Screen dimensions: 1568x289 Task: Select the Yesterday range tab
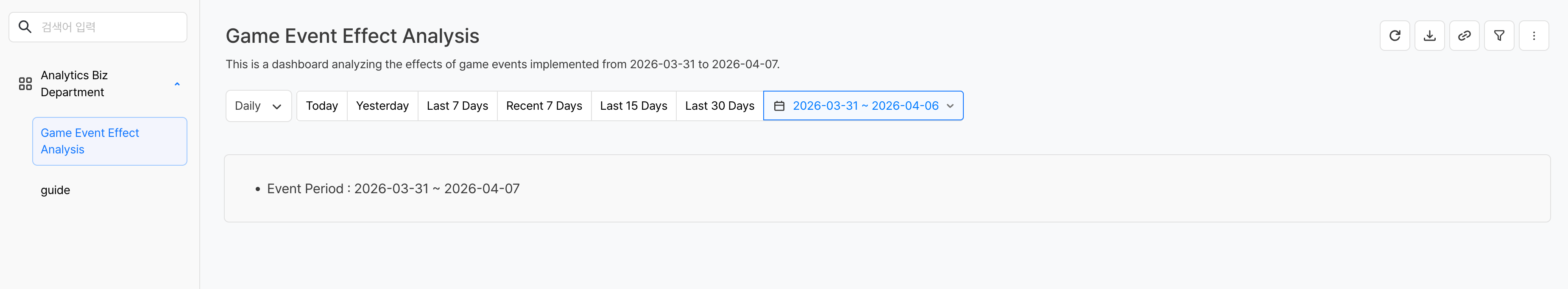pyautogui.click(x=382, y=106)
